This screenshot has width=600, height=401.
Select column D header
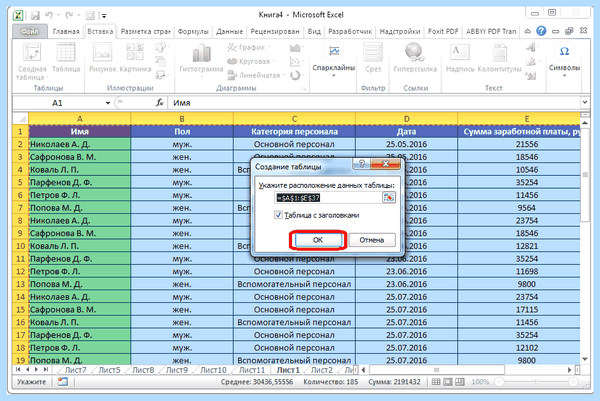[406, 119]
